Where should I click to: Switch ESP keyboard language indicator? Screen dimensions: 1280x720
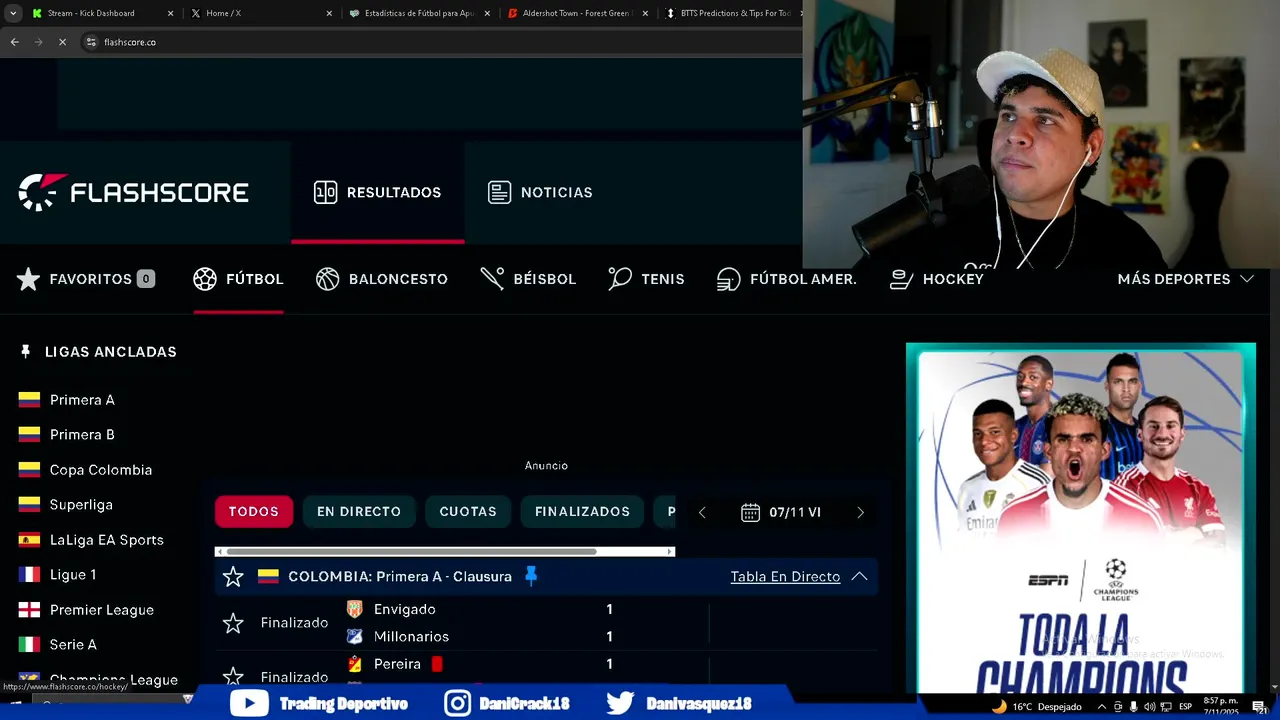(x=1185, y=707)
